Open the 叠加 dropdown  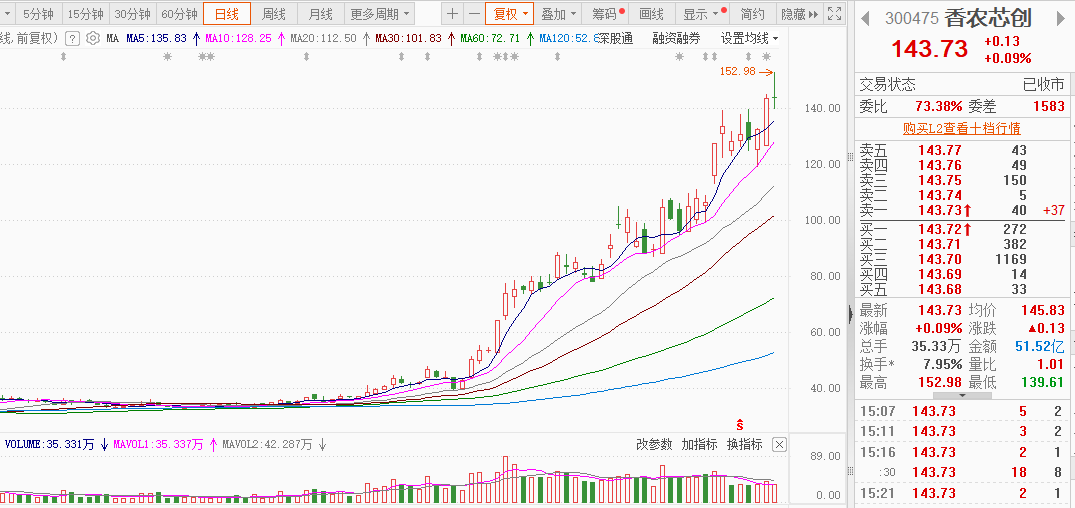(558, 14)
